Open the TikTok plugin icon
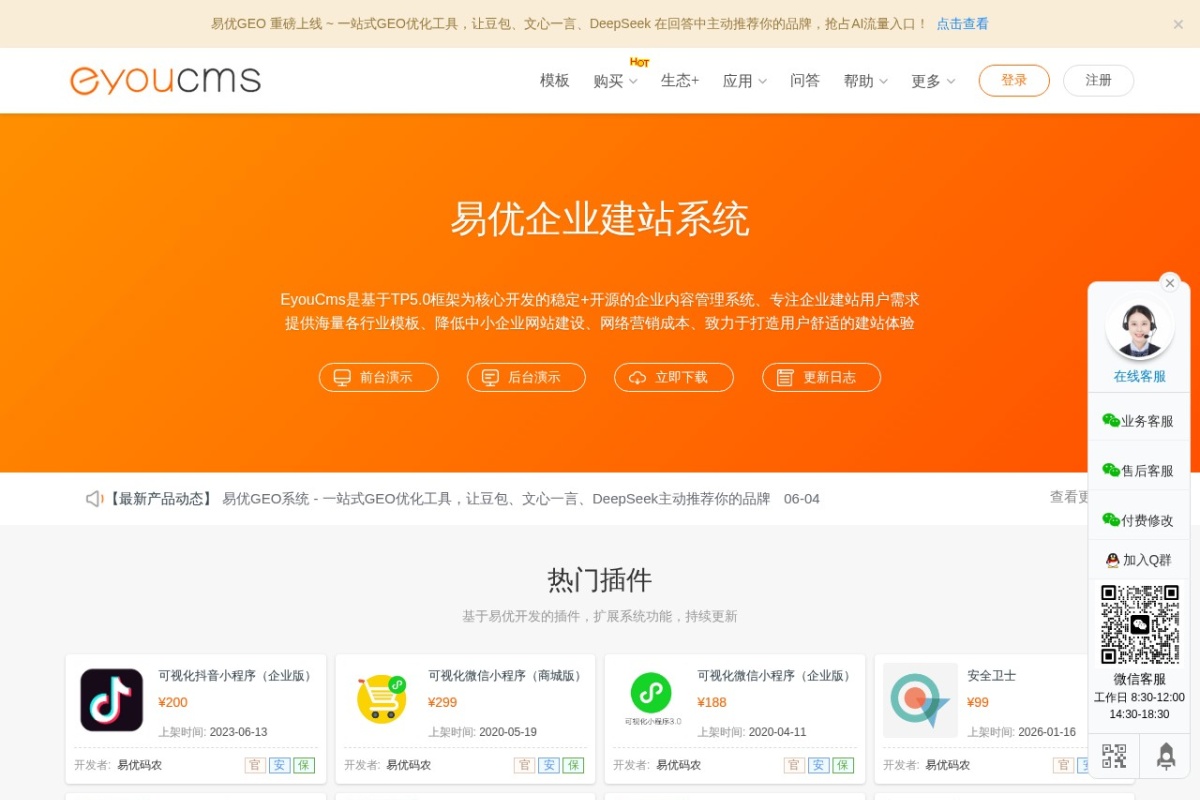This screenshot has width=1200, height=800. click(x=112, y=700)
